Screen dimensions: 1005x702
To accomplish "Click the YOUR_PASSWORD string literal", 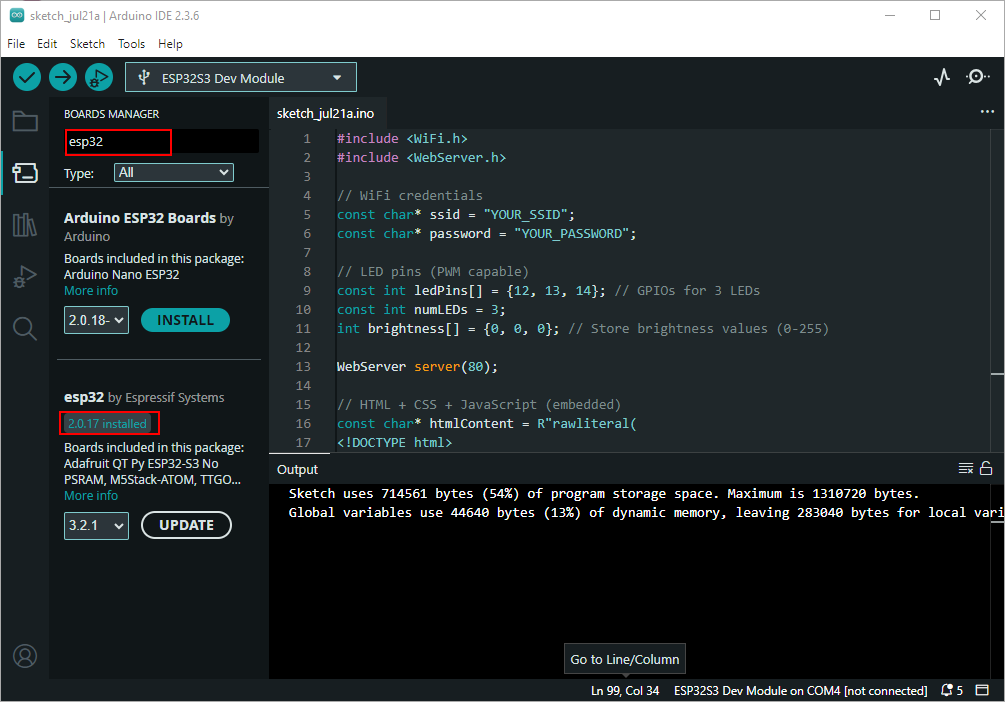I will pyautogui.click(x=572, y=233).
